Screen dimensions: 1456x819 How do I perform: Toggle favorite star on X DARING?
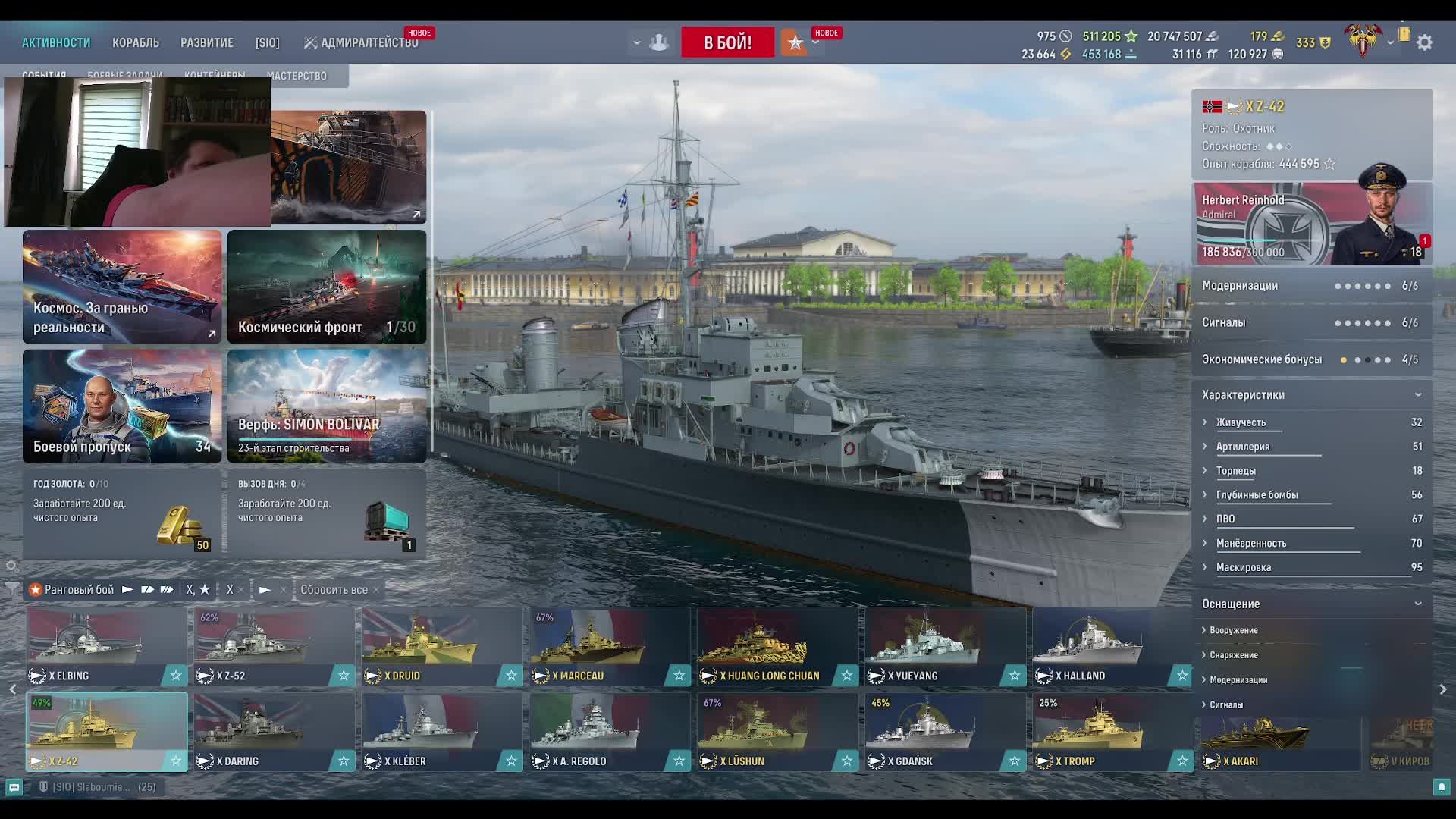[343, 761]
